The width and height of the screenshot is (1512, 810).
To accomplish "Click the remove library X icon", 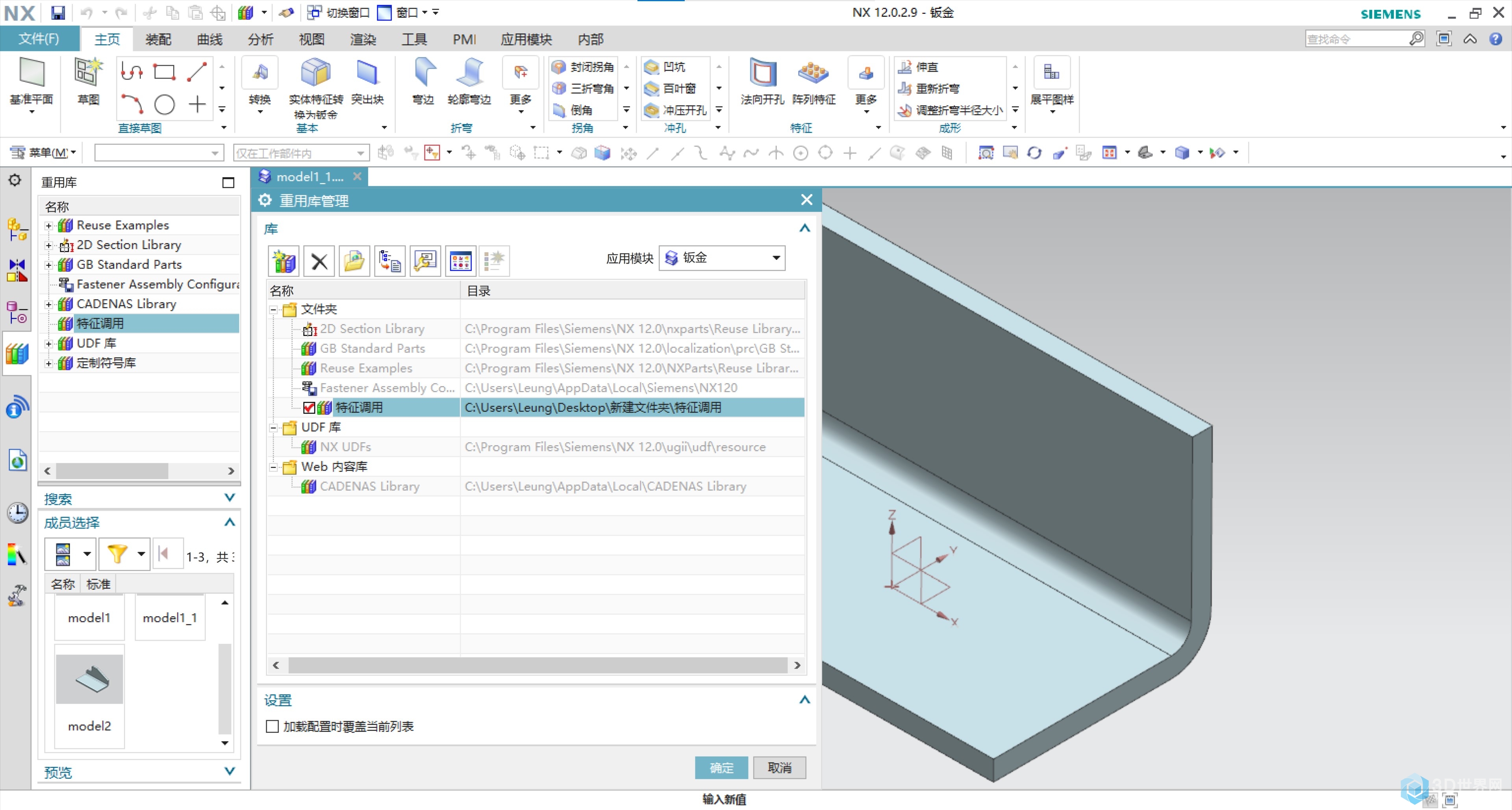I will 319,261.
